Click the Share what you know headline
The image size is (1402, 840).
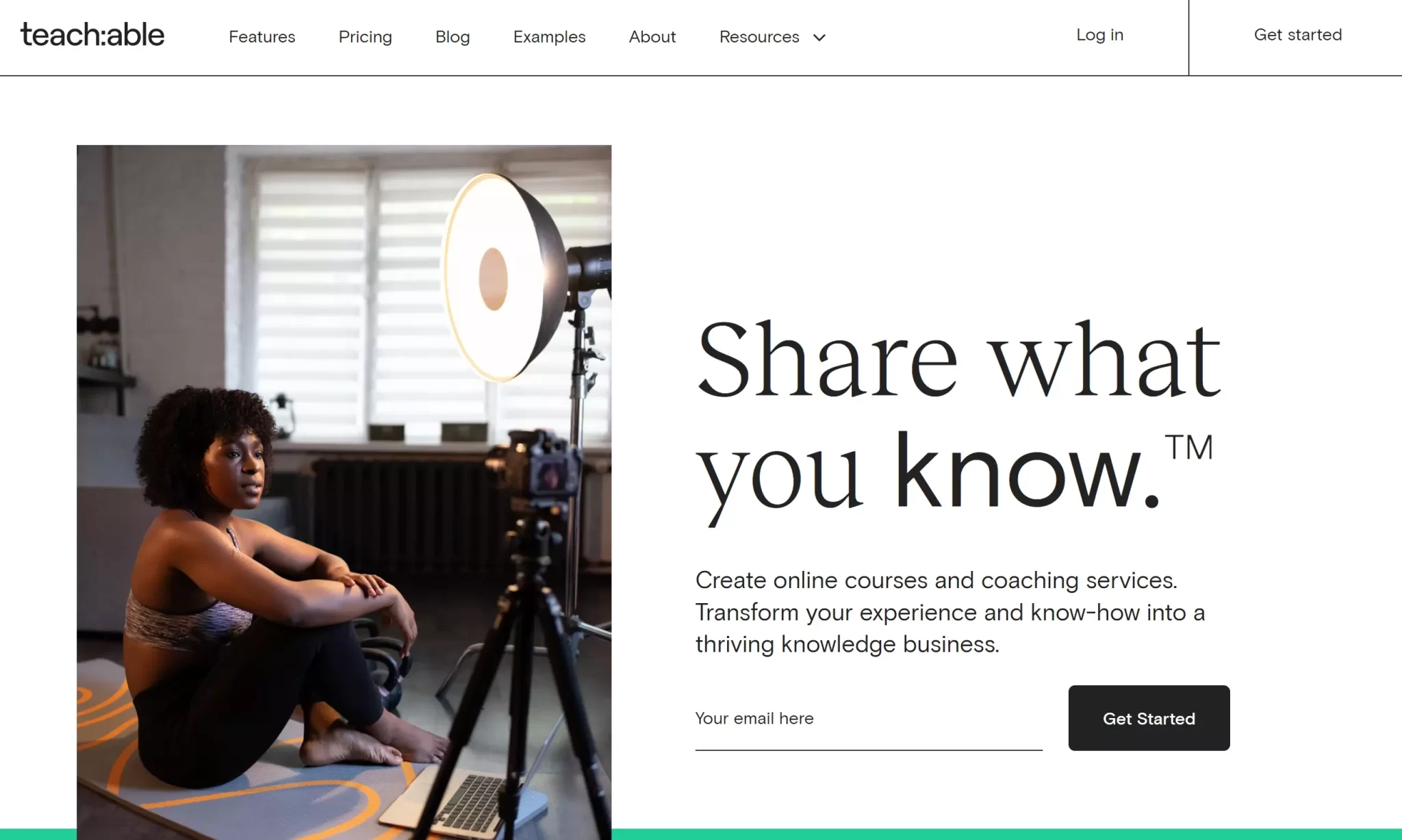point(958,419)
